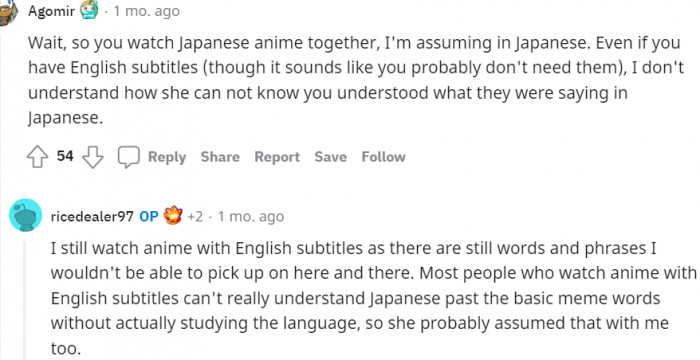The width and height of the screenshot is (700, 360).
Task: Downvote Agomir's comment
Action: pyautogui.click(x=93, y=157)
